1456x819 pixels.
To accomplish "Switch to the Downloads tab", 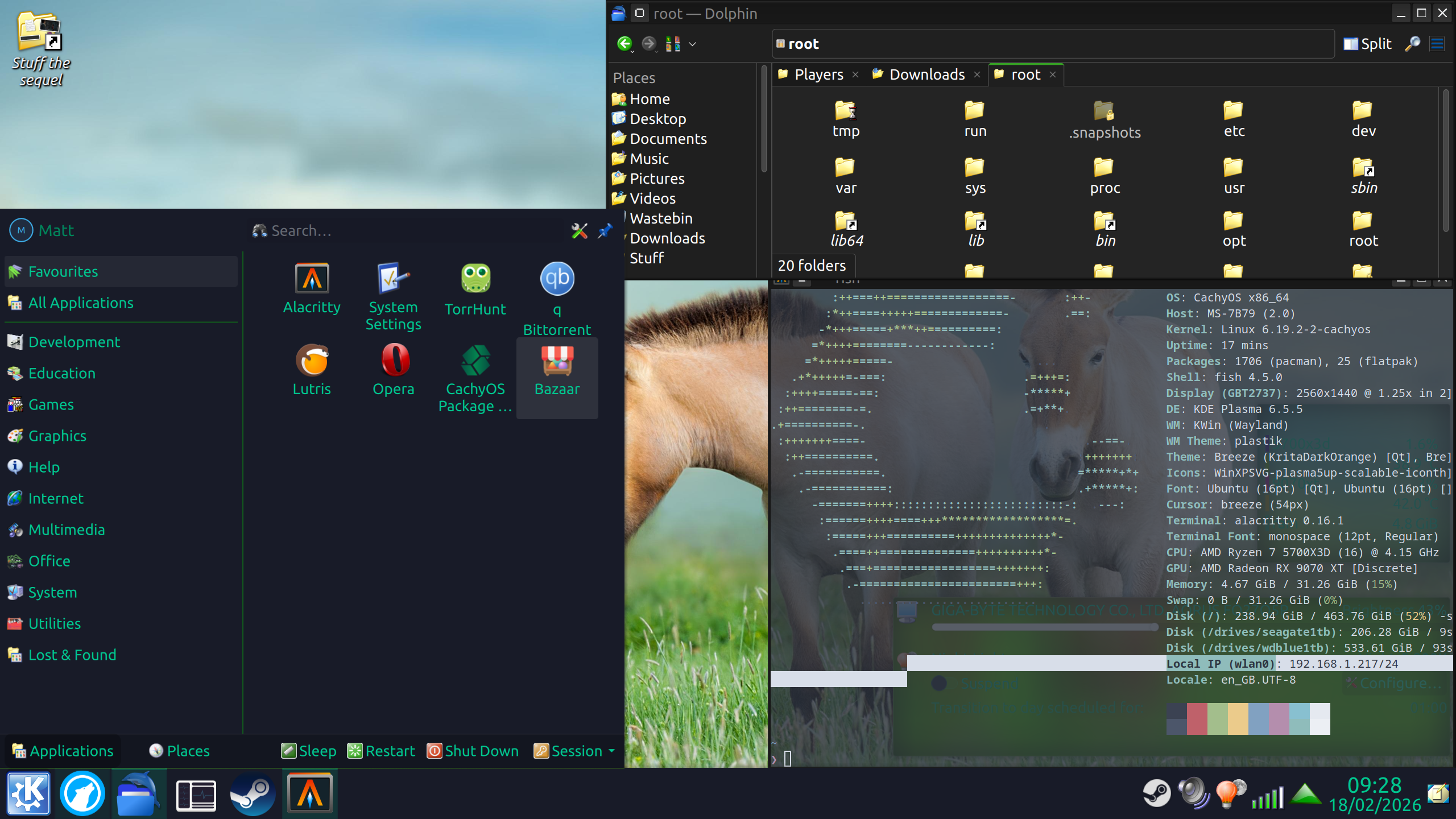I will tap(926, 75).
